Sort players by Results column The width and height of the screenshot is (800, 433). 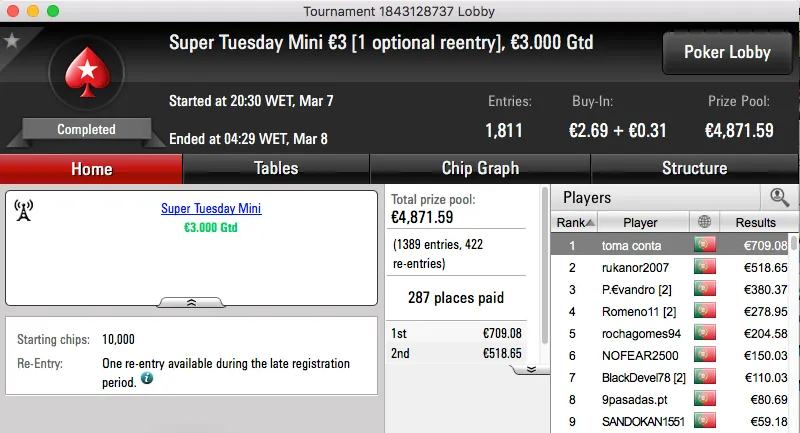(755, 222)
